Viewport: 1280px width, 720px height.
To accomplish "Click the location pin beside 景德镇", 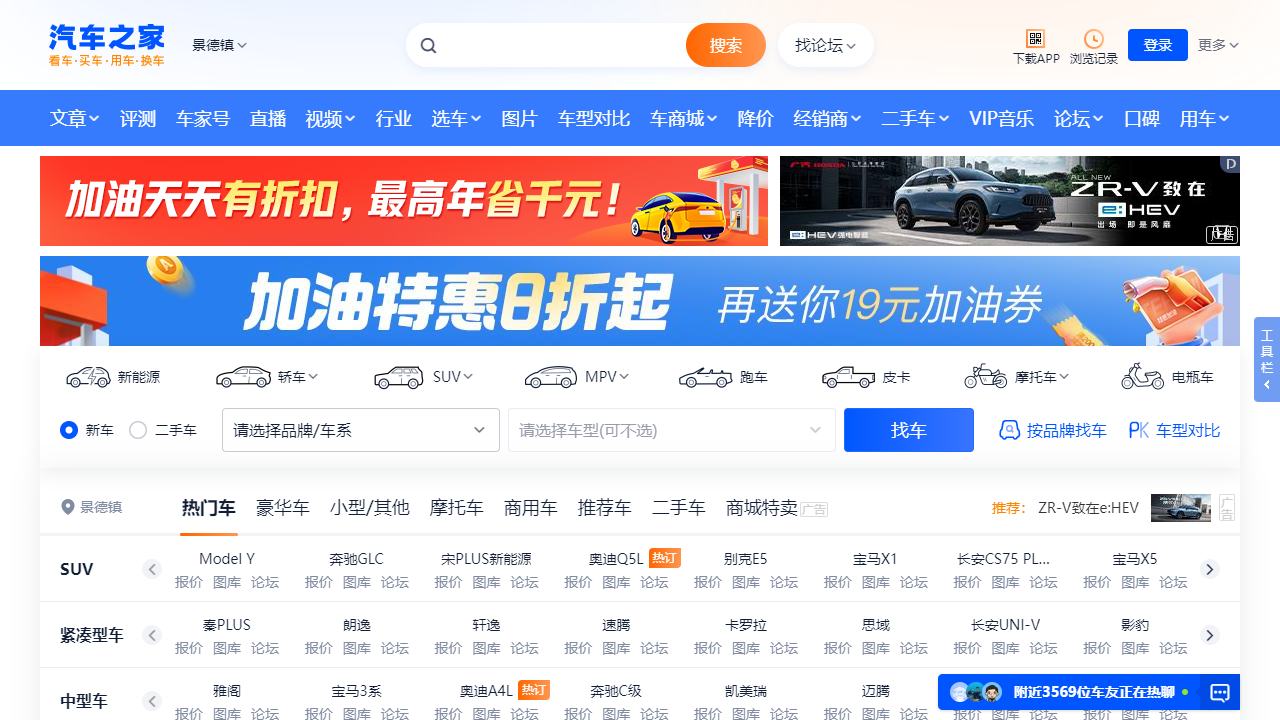I will [x=66, y=507].
